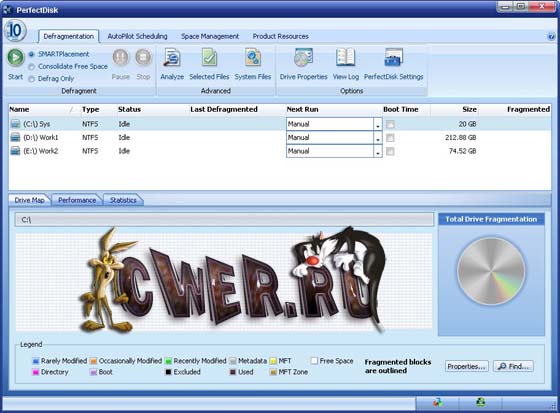Screen dimensions: 560x413
Task: Select the Defrag Only radio option
Action: point(32,79)
